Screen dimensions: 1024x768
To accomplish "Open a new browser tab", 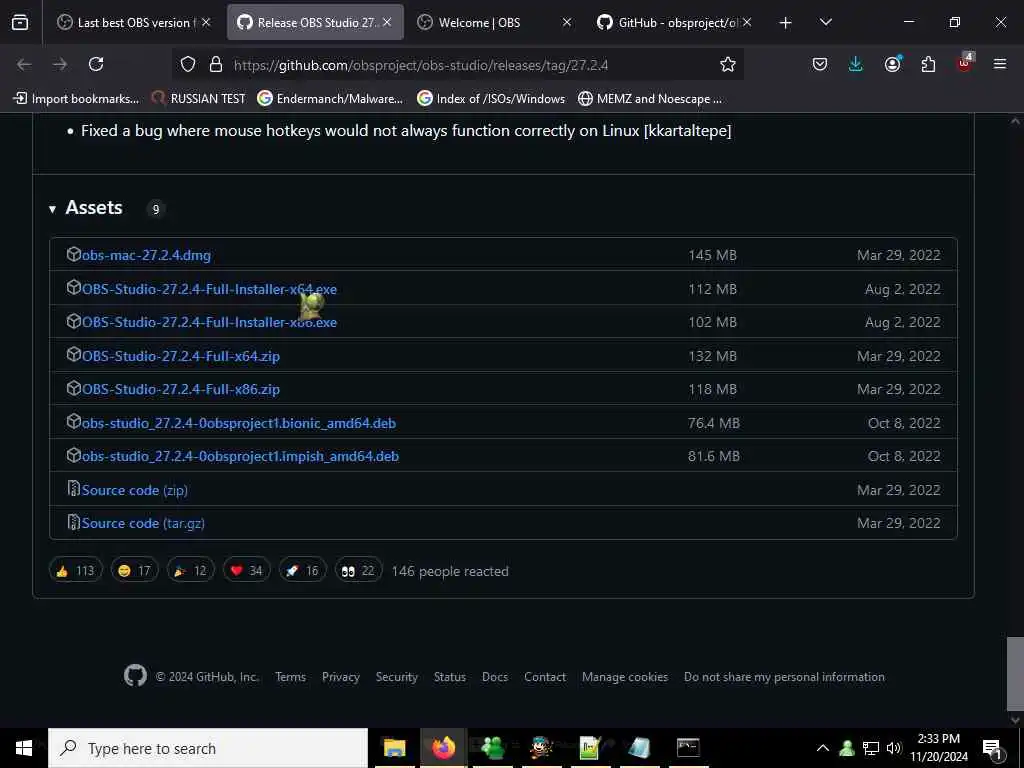I will tap(786, 23).
